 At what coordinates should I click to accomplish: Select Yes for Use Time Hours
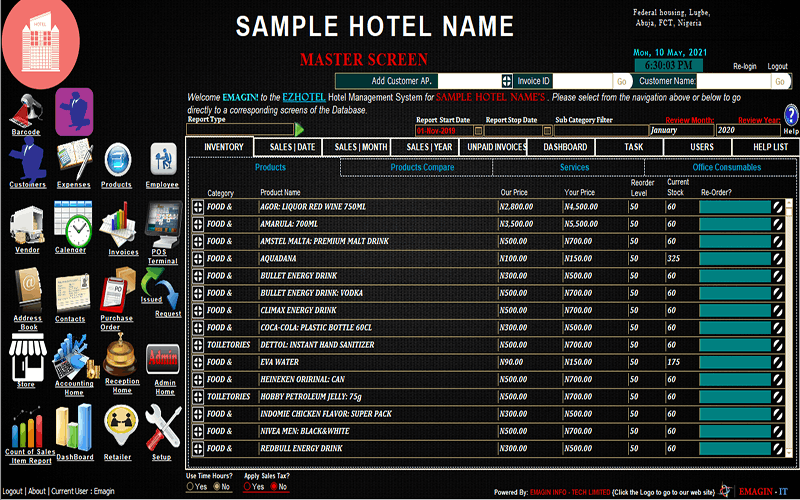coord(191,487)
